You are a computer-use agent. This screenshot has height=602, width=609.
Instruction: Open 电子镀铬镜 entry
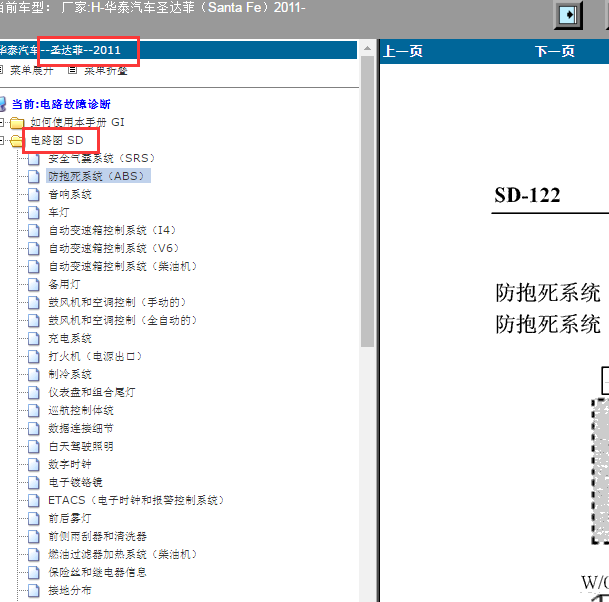75,482
